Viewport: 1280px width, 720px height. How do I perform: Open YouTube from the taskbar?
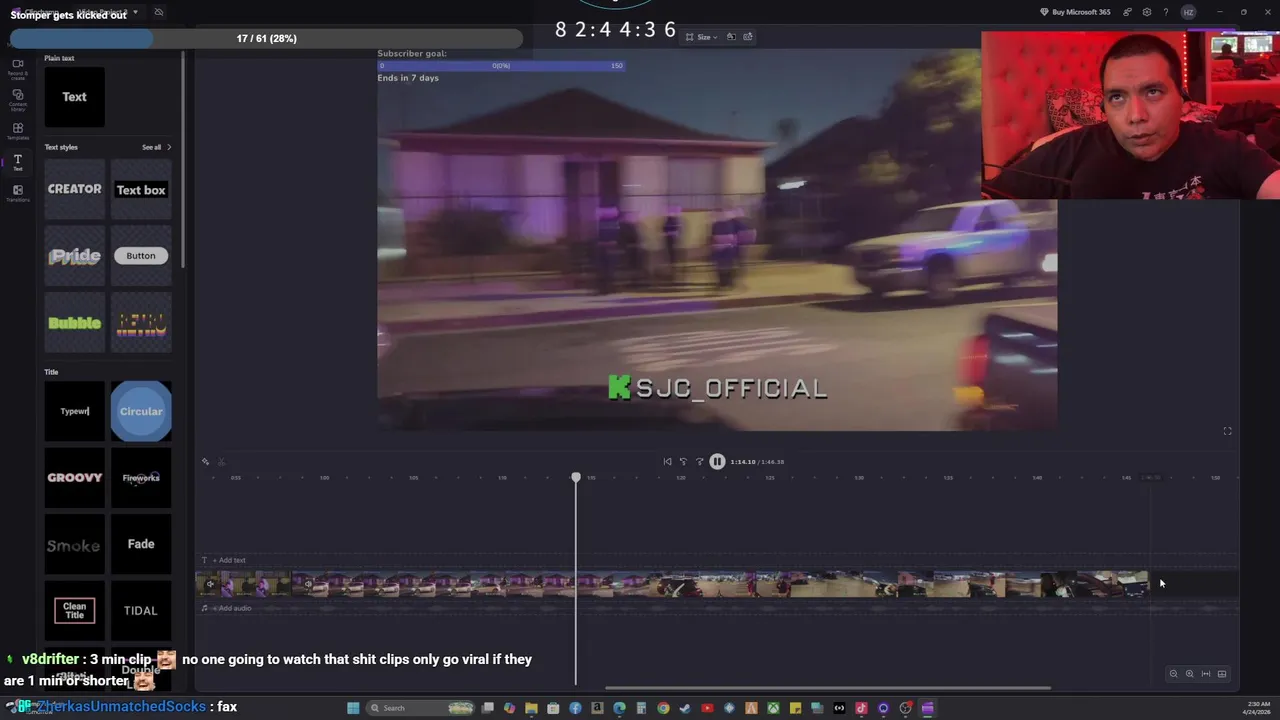[707, 708]
